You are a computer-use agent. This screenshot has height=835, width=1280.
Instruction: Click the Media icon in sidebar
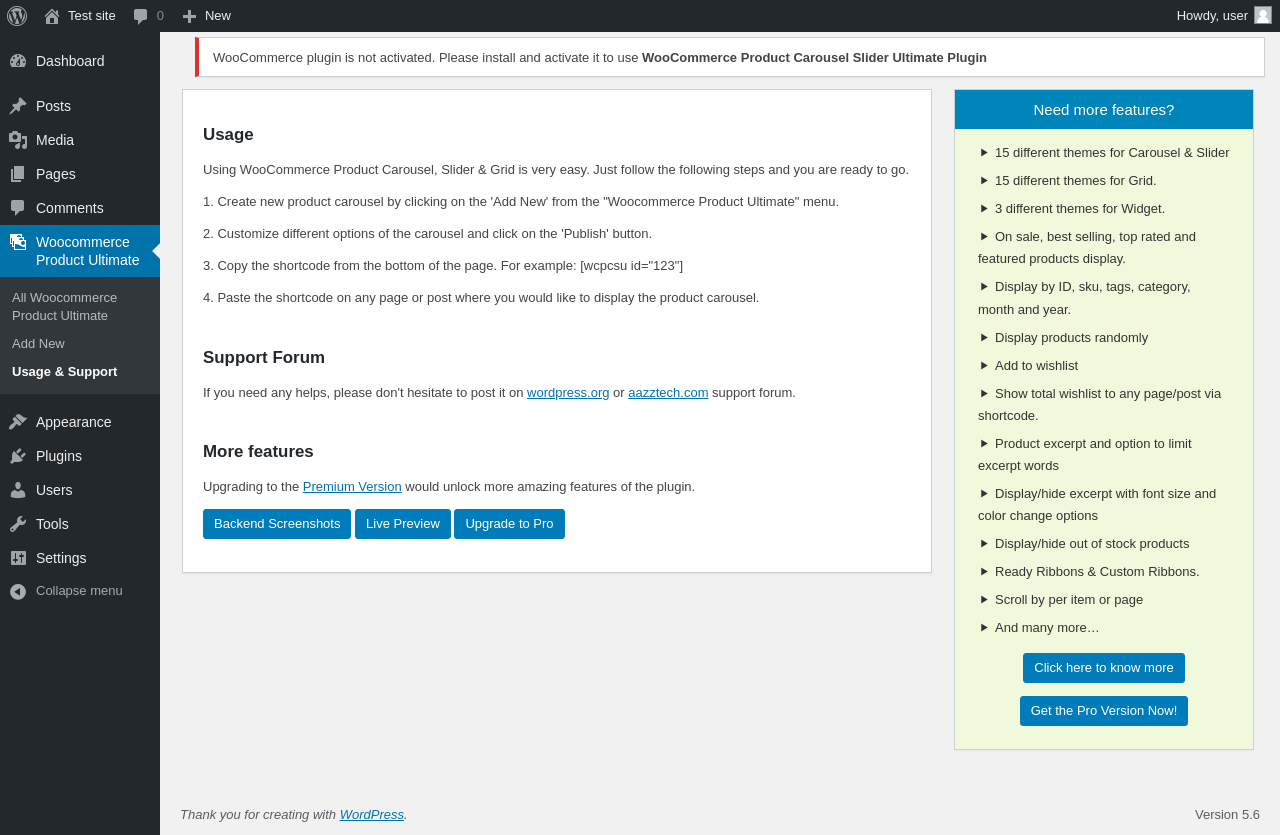(18, 140)
